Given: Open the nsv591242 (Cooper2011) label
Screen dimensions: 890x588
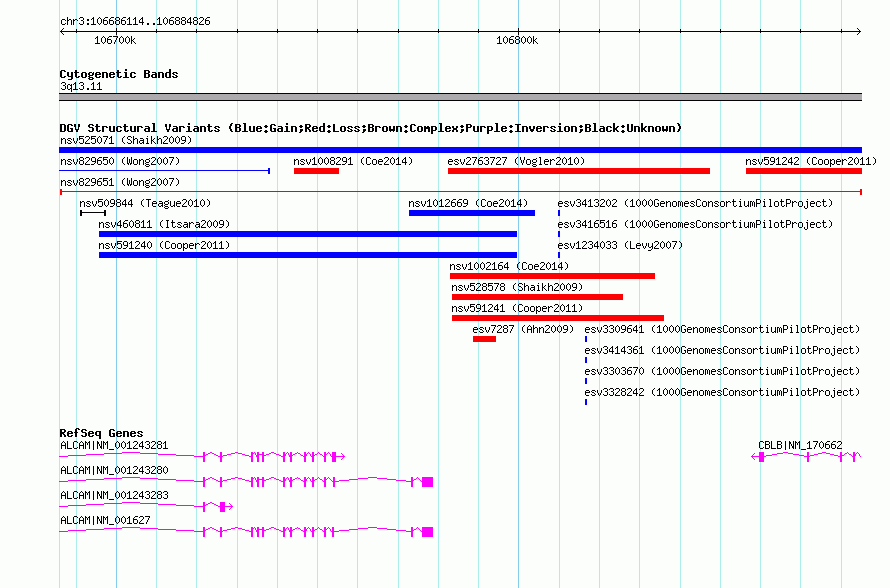Looking at the screenshot, I should (x=811, y=161).
